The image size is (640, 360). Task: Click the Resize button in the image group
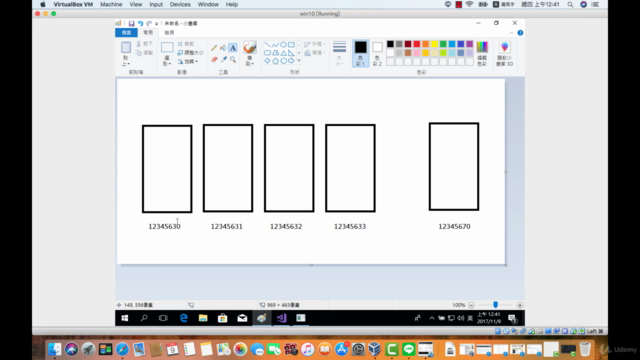pyautogui.click(x=190, y=53)
